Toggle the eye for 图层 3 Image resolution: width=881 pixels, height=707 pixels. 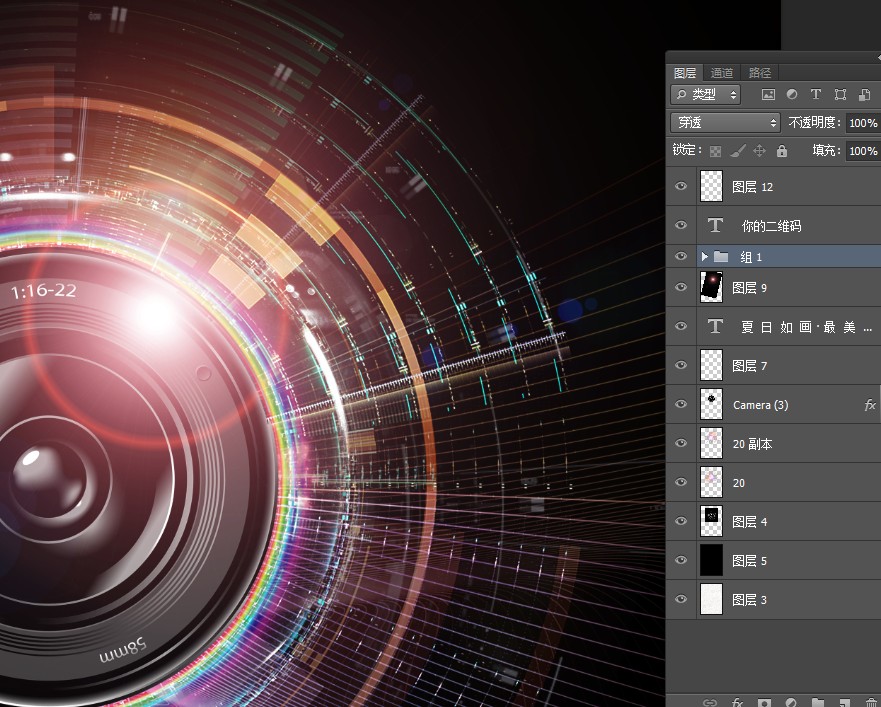pos(681,599)
